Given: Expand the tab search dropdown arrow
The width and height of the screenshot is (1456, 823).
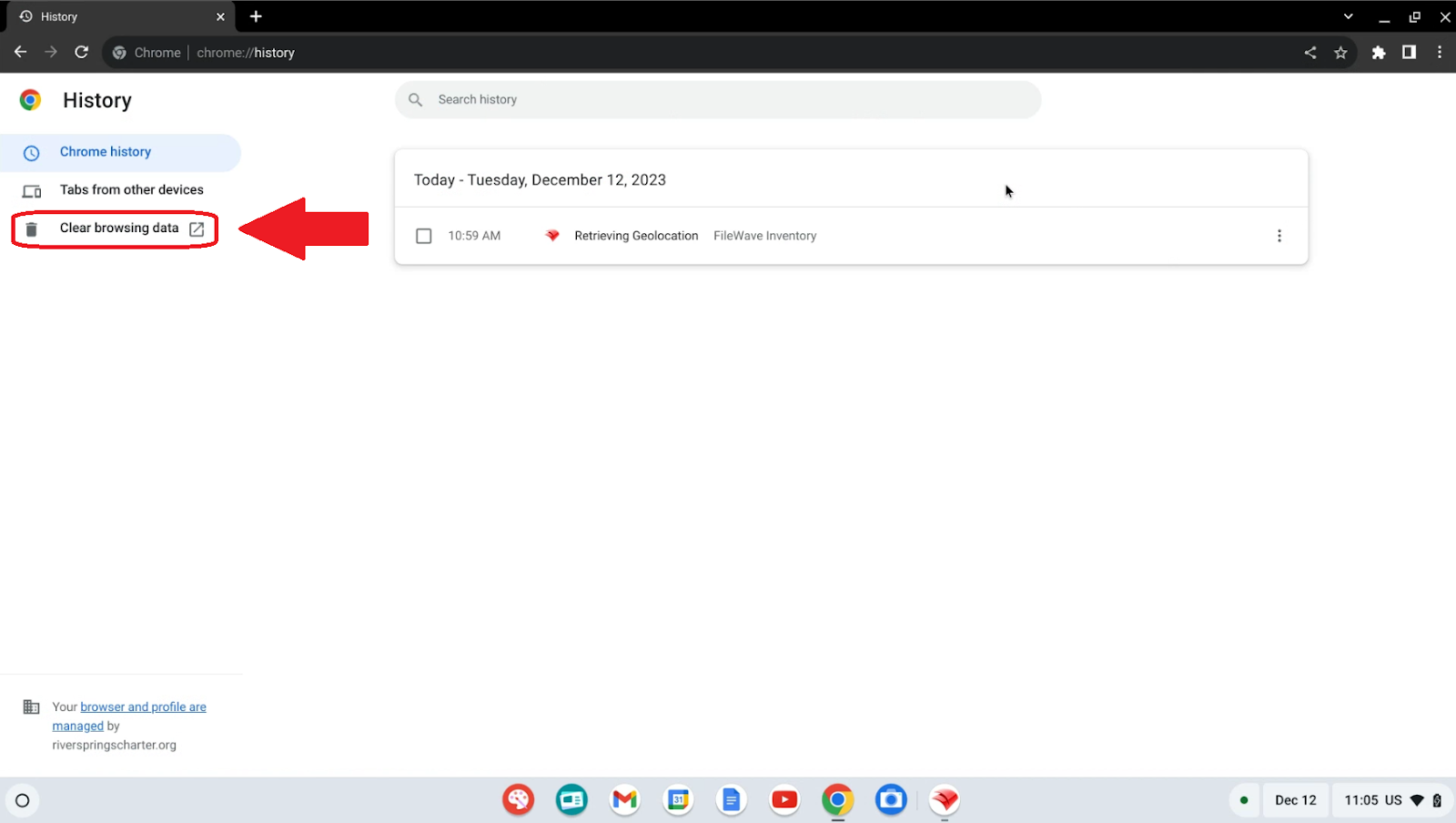Looking at the screenshot, I should click(1348, 16).
